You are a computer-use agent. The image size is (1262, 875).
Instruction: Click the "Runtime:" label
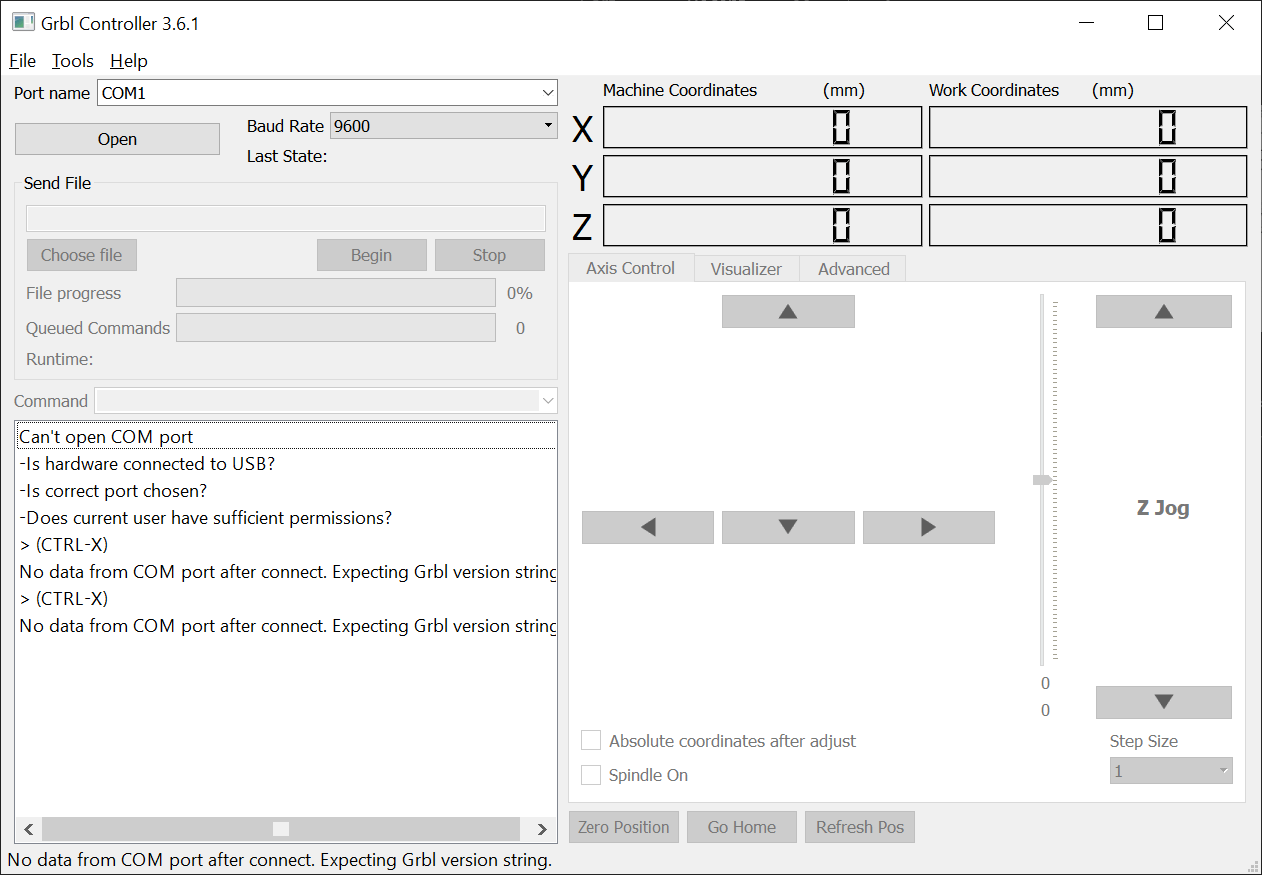[59, 359]
